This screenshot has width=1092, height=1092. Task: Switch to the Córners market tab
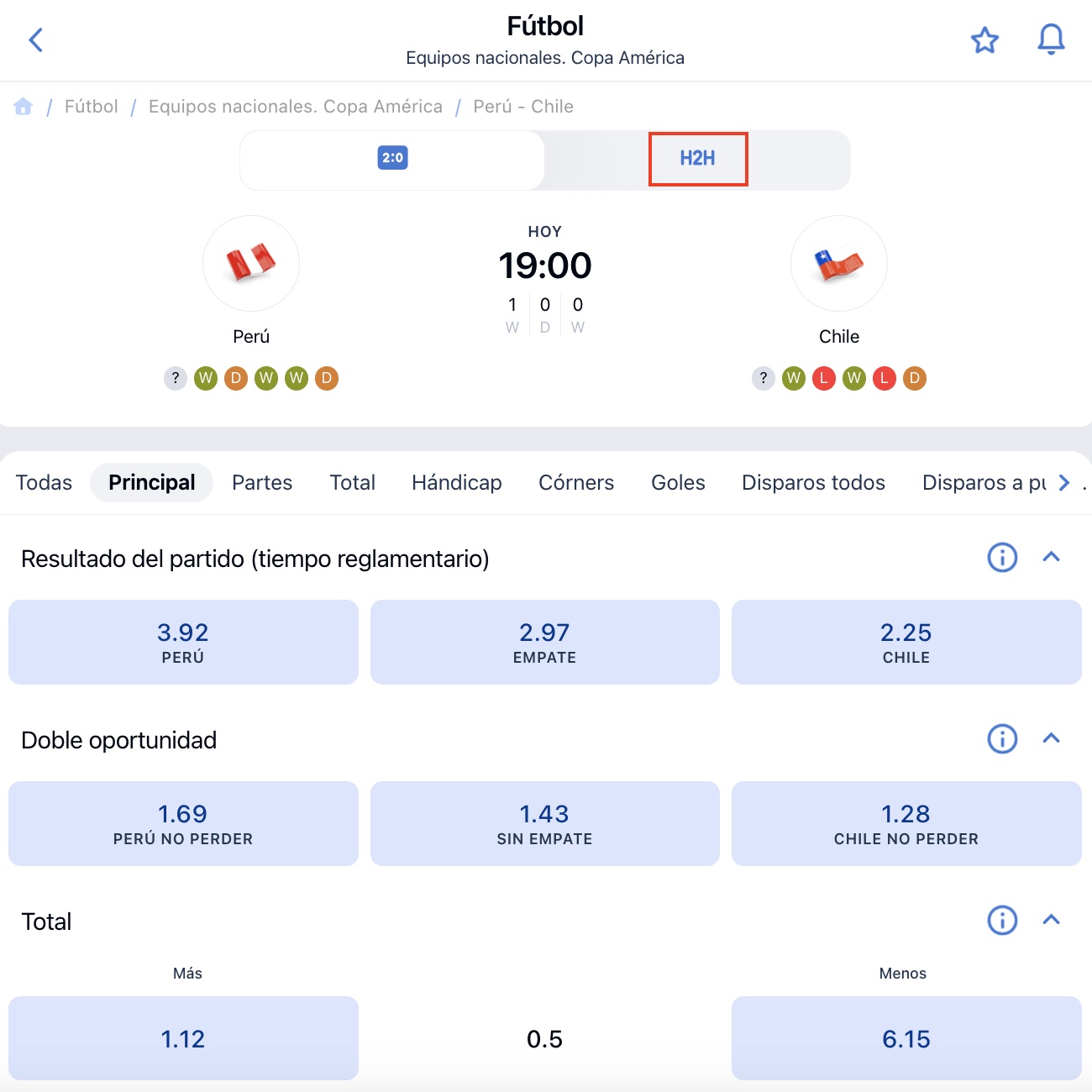(575, 483)
